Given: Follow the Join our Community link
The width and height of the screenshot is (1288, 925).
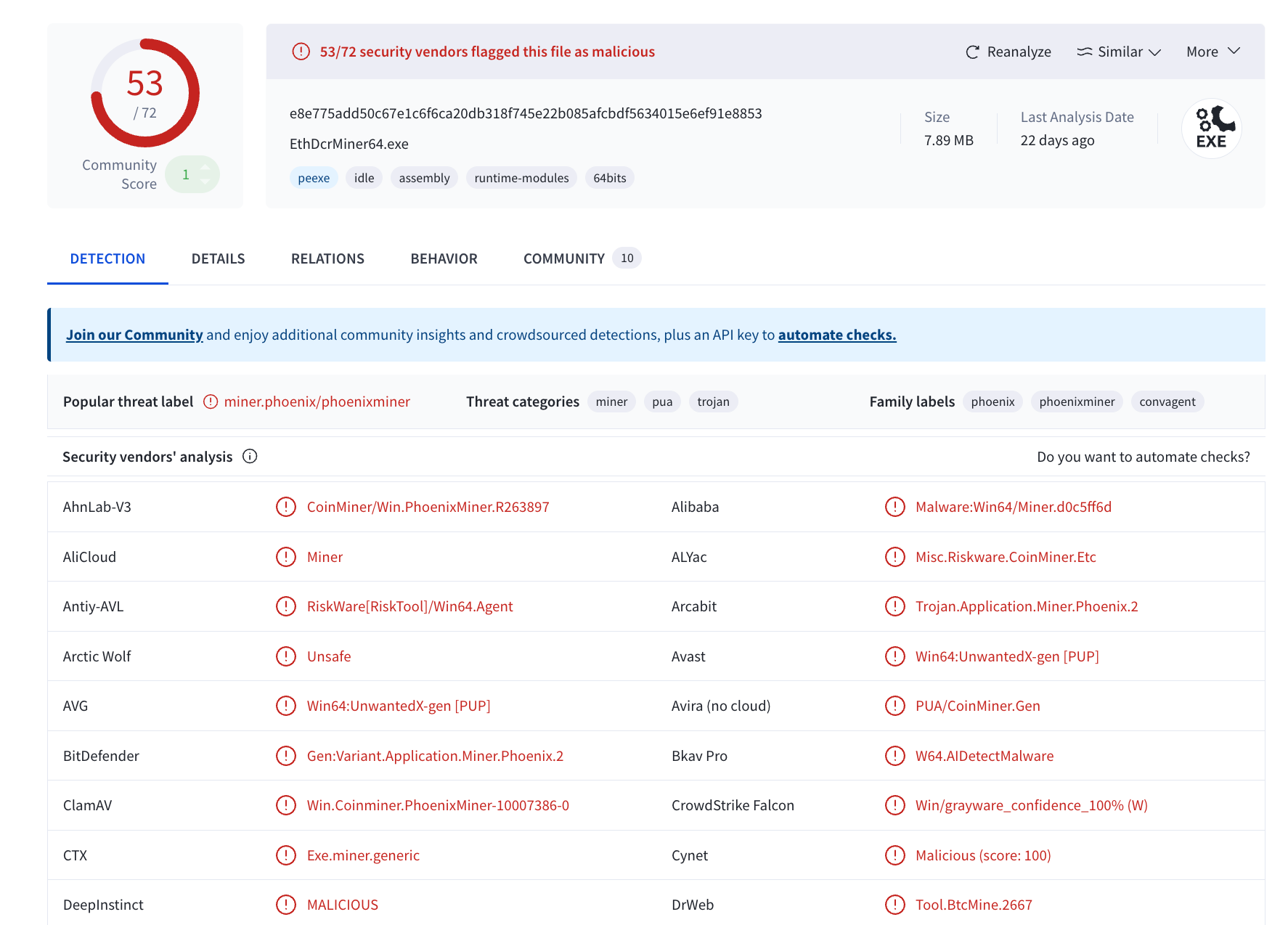Looking at the screenshot, I should click(134, 335).
